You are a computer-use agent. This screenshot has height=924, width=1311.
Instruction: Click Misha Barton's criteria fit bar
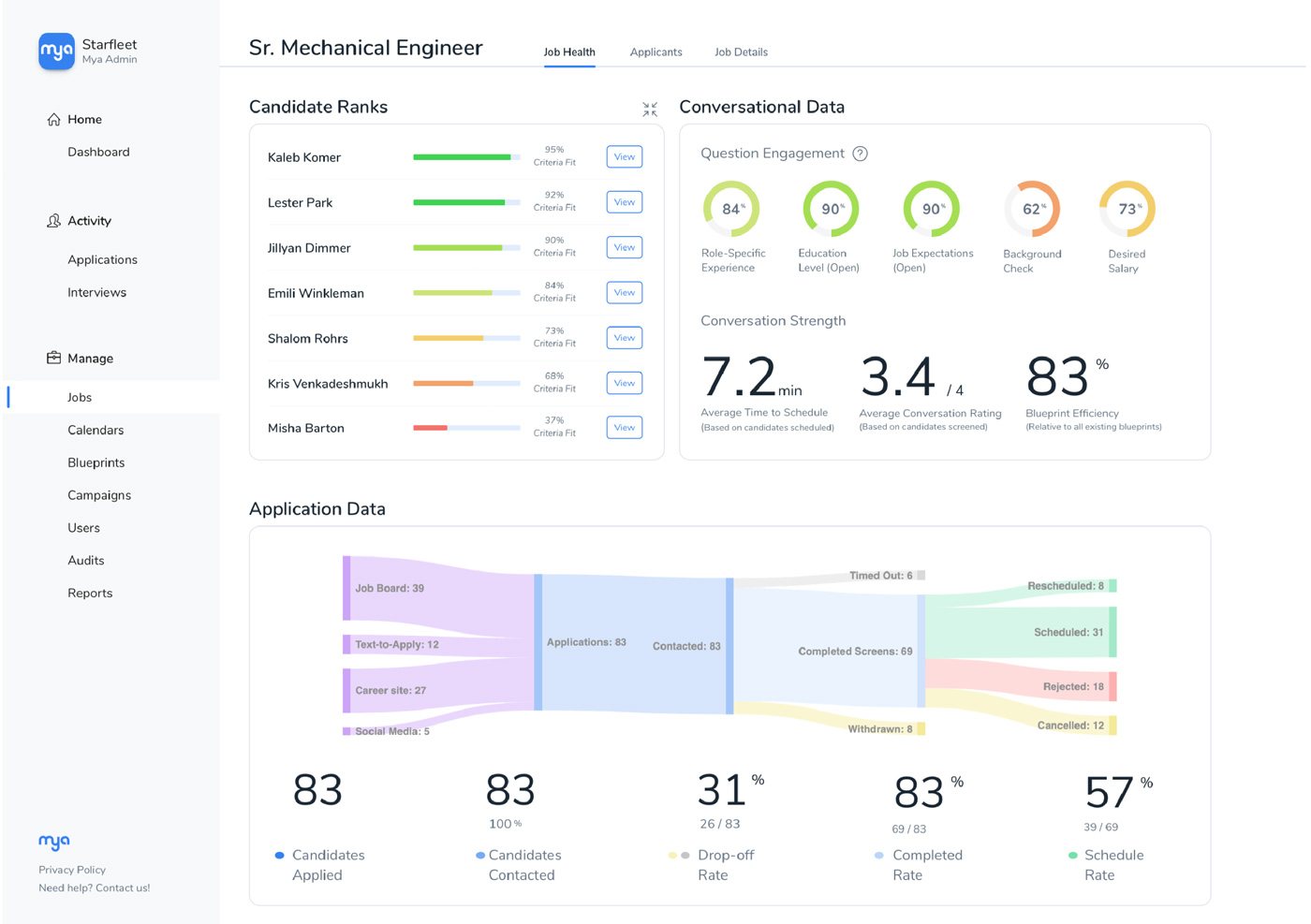(x=466, y=428)
